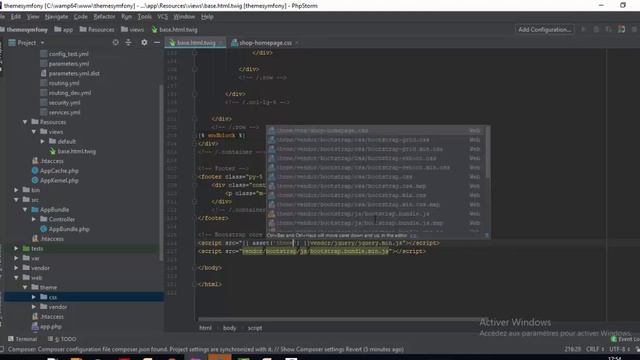This screenshot has width=640, height=360.
Task: Open the Run menu
Action: [x=127, y=17]
